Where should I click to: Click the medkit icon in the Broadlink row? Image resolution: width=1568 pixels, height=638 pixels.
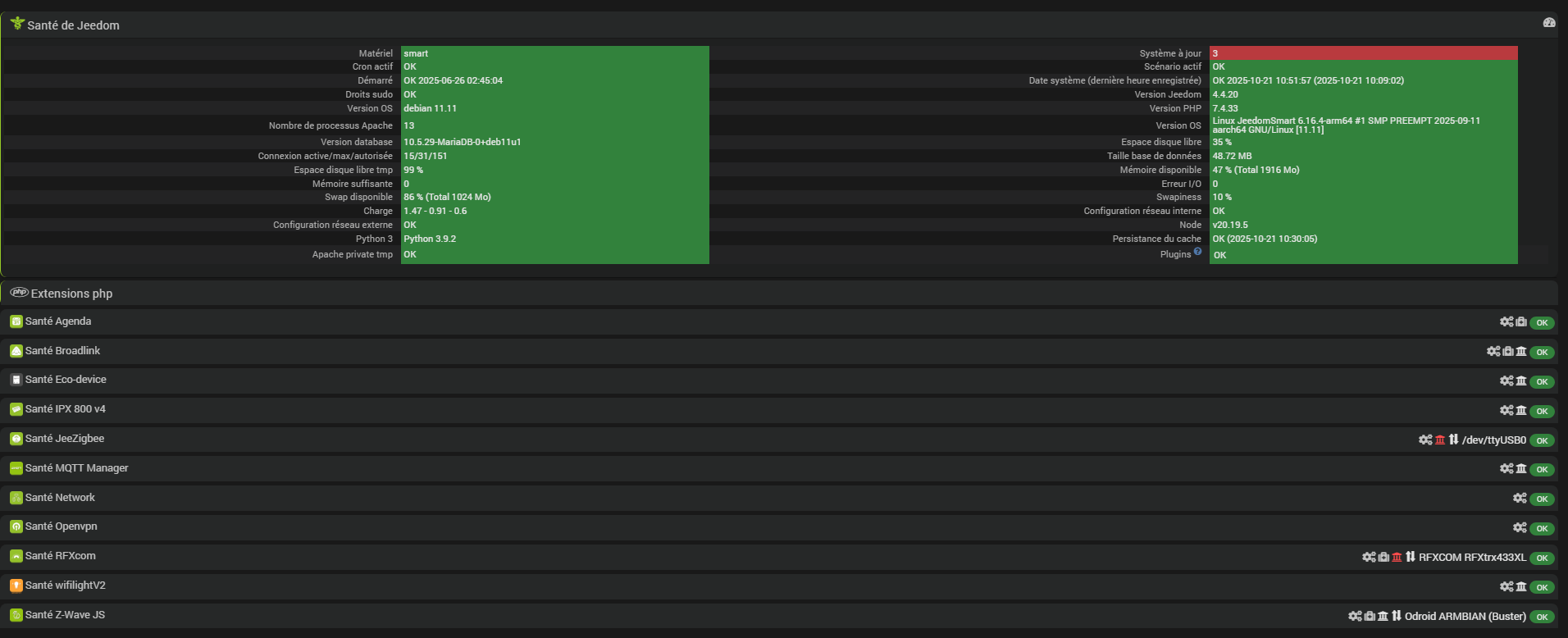pos(1507,352)
